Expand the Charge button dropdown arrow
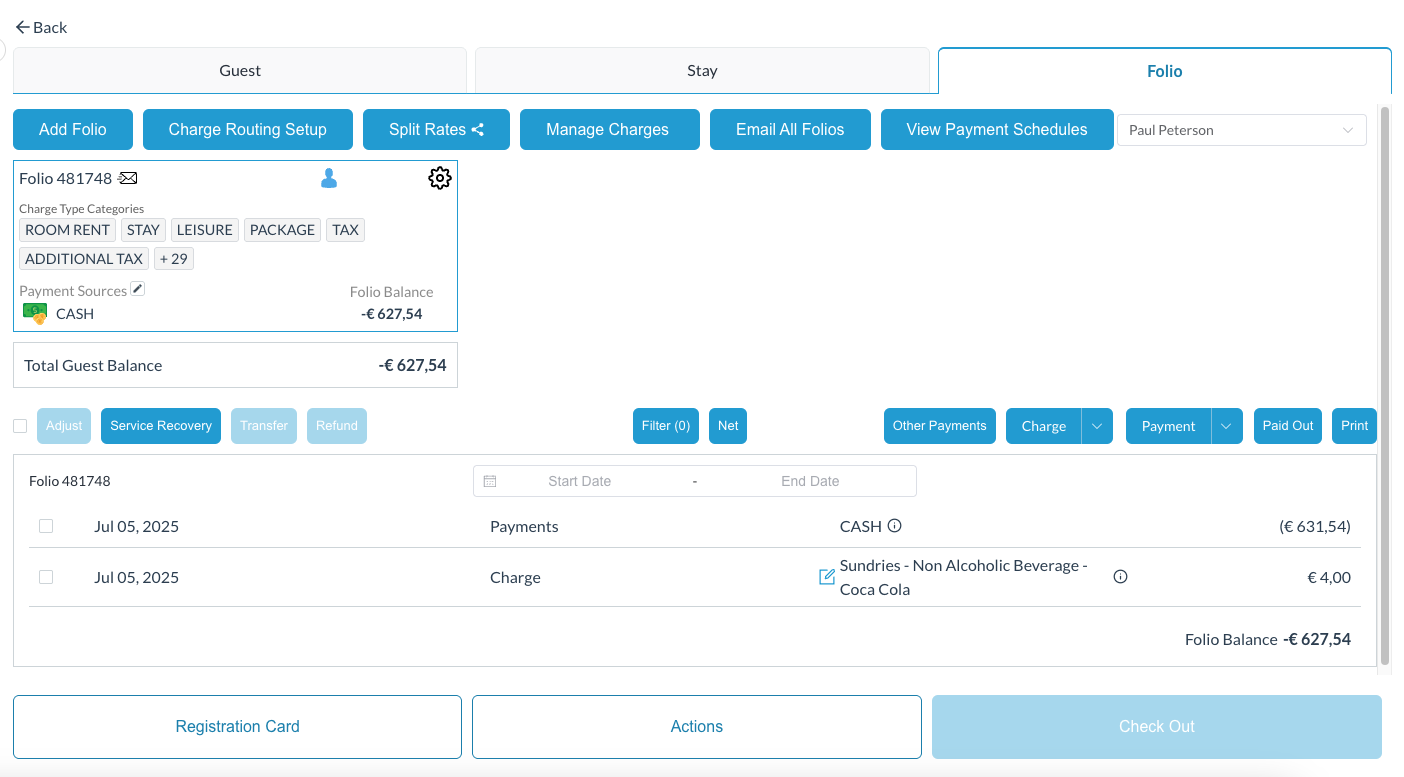This screenshot has height=777, width=1404. [1097, 426]
